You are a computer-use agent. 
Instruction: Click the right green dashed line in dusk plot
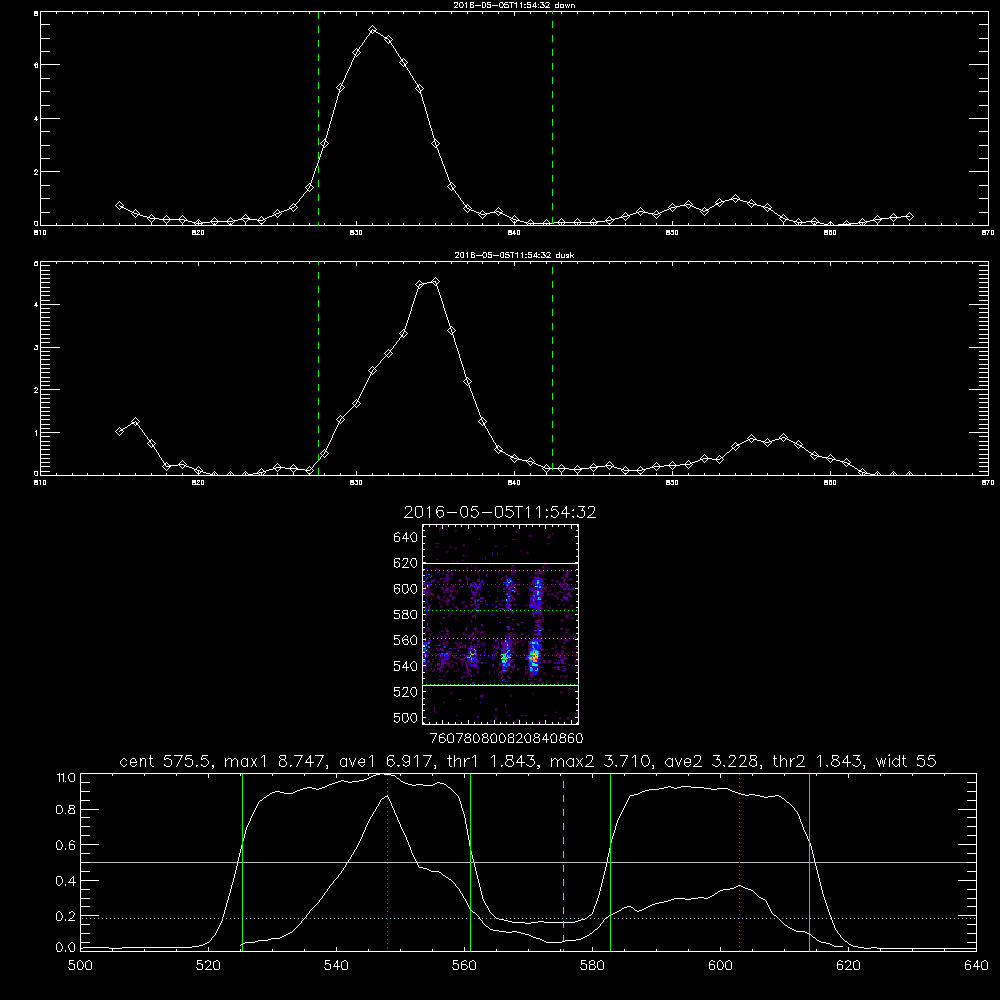click(552, 368)
